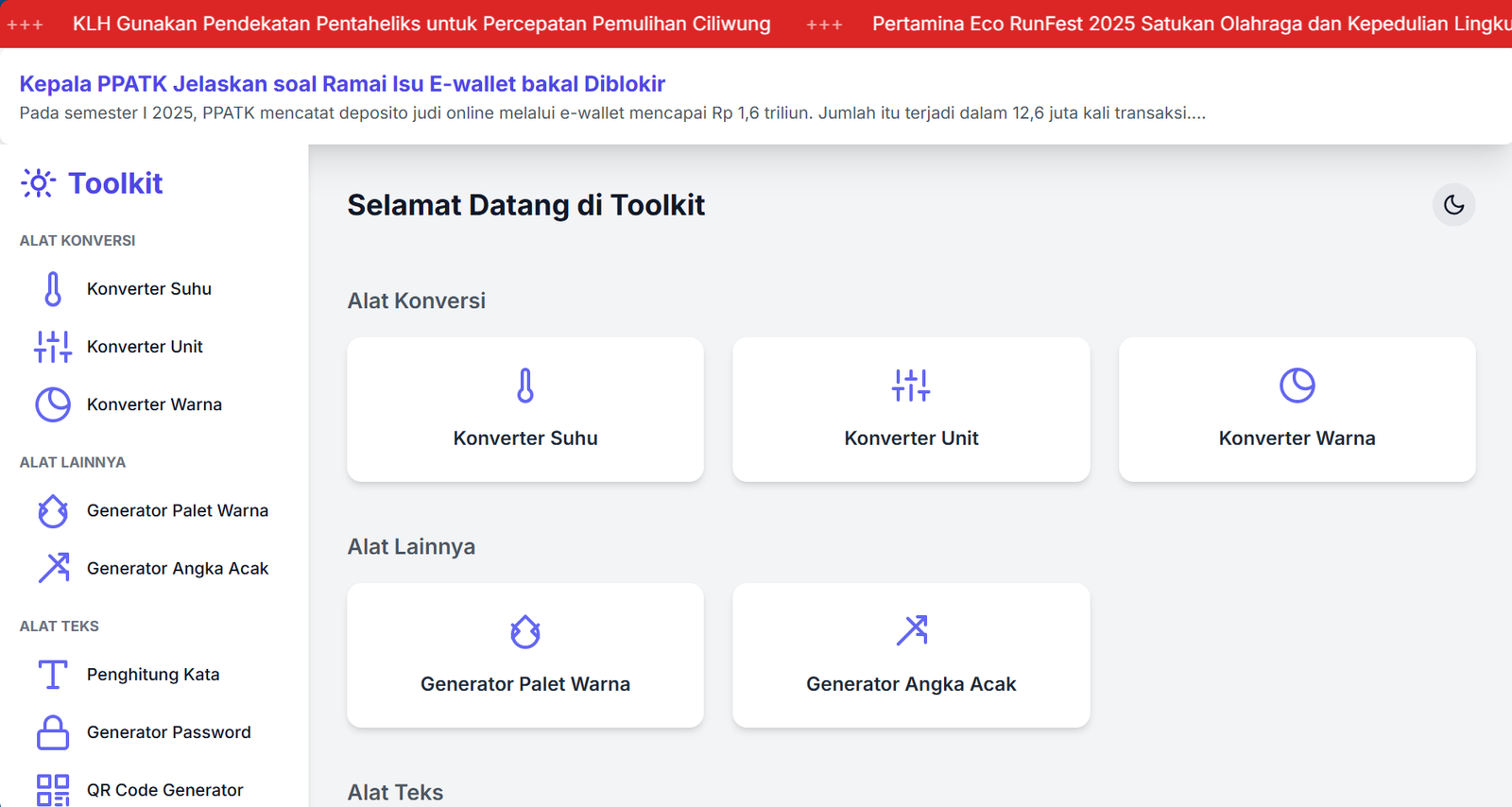
Task: Click the KLH Ciliwung headline in the ticker
Action: click(421, 24)
